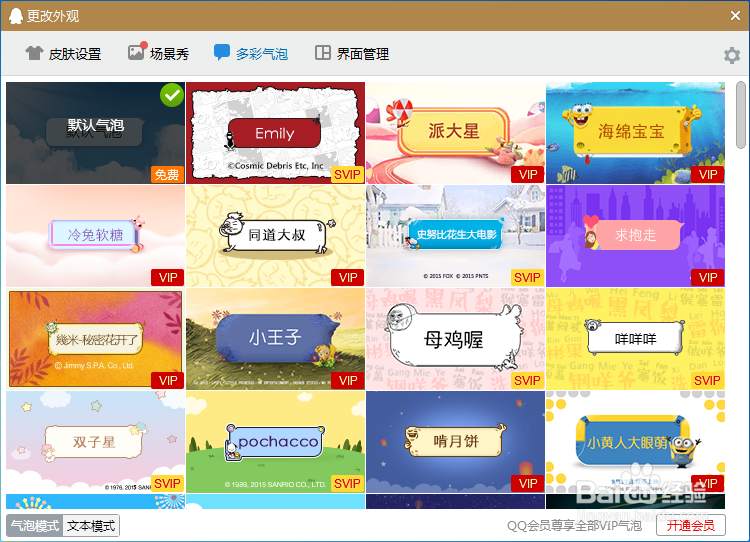Click the VIP badge on 啃月饼
This screenshot has height=542, width=750.
pos(528,484)
